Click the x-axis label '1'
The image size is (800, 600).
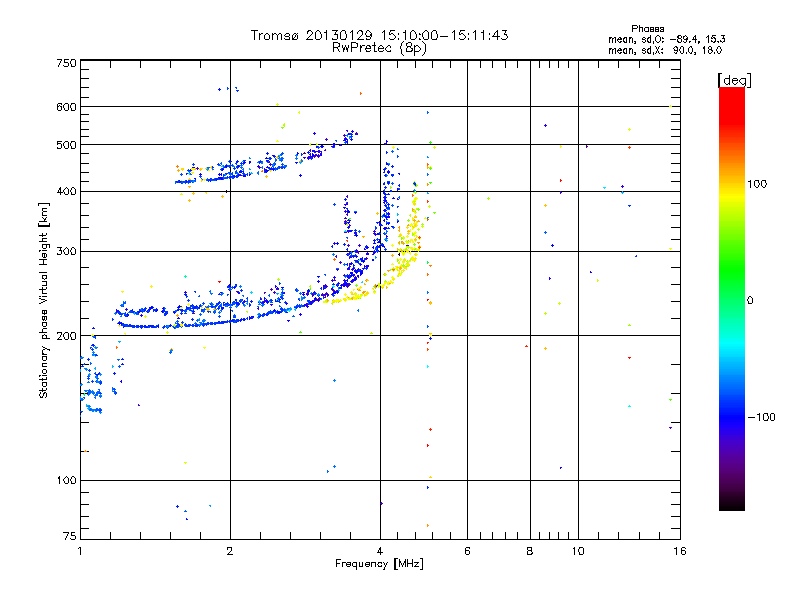(80, 551)
